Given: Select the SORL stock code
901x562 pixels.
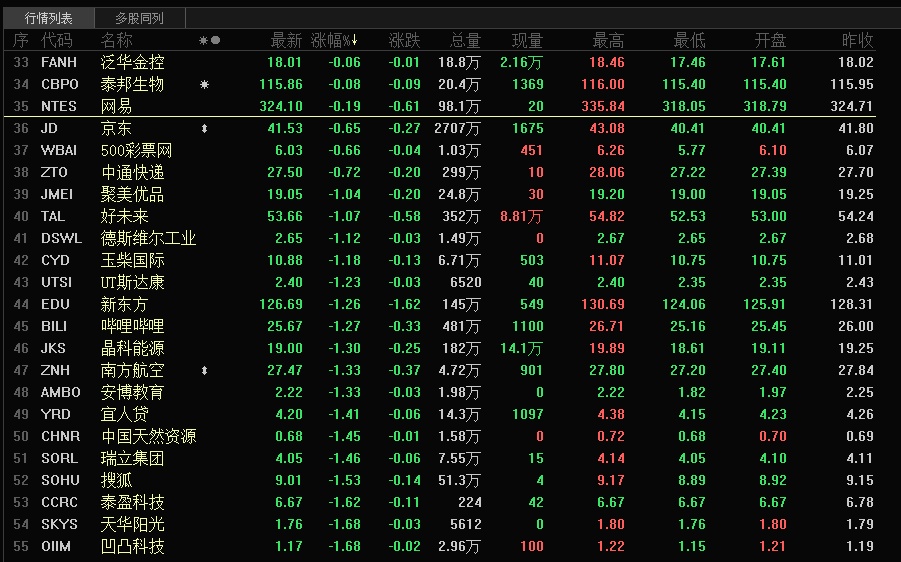Looking at the screenshot, I should tap(59, 459).
